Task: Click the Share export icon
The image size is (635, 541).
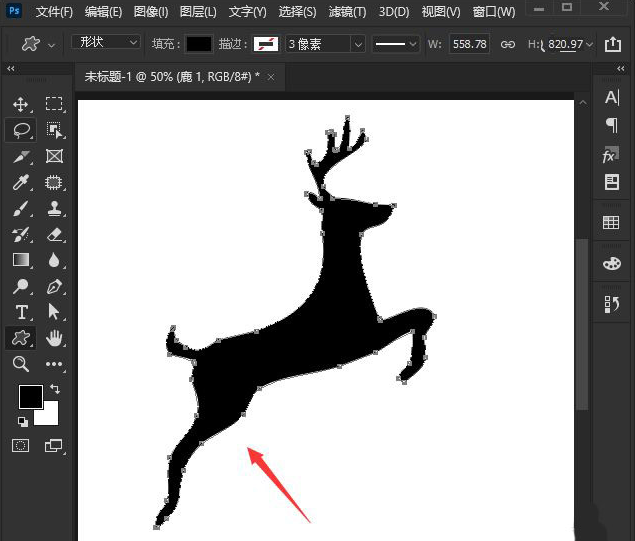Action: coord(613,44)
